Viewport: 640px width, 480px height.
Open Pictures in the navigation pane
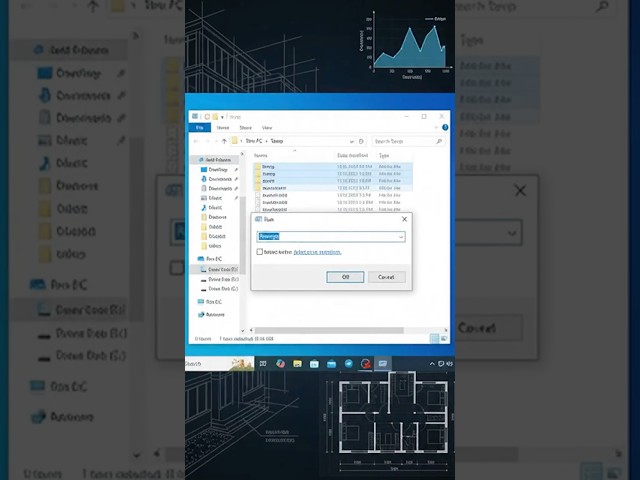click(211, 198)
